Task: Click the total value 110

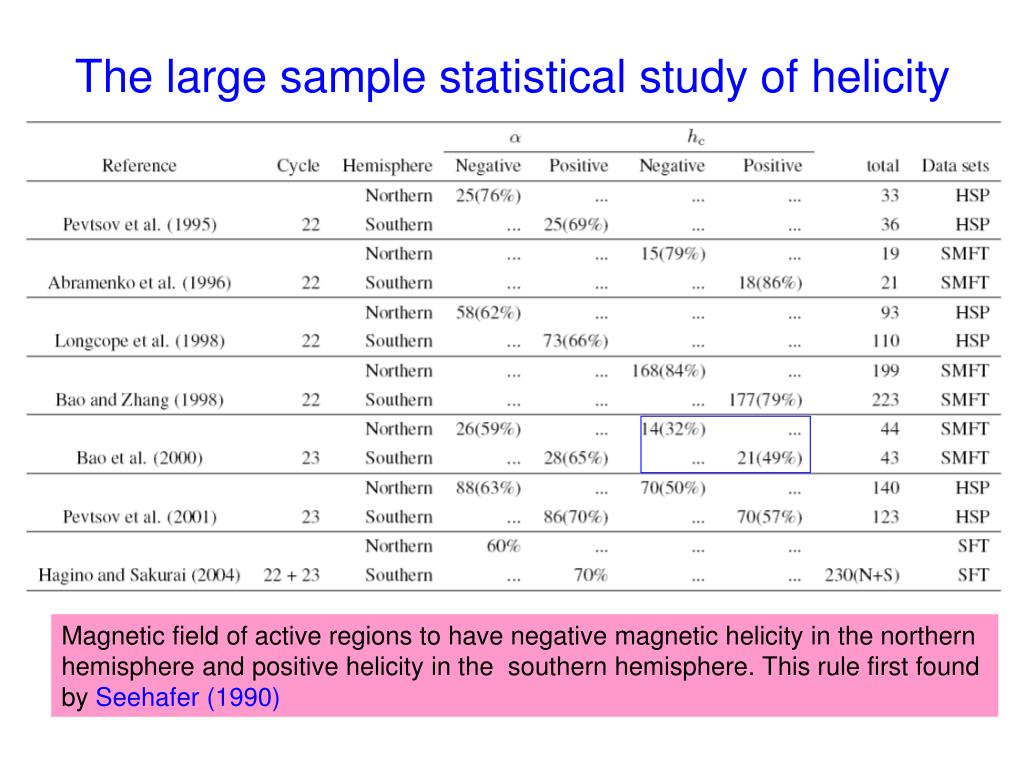Action: pos(886,341)
